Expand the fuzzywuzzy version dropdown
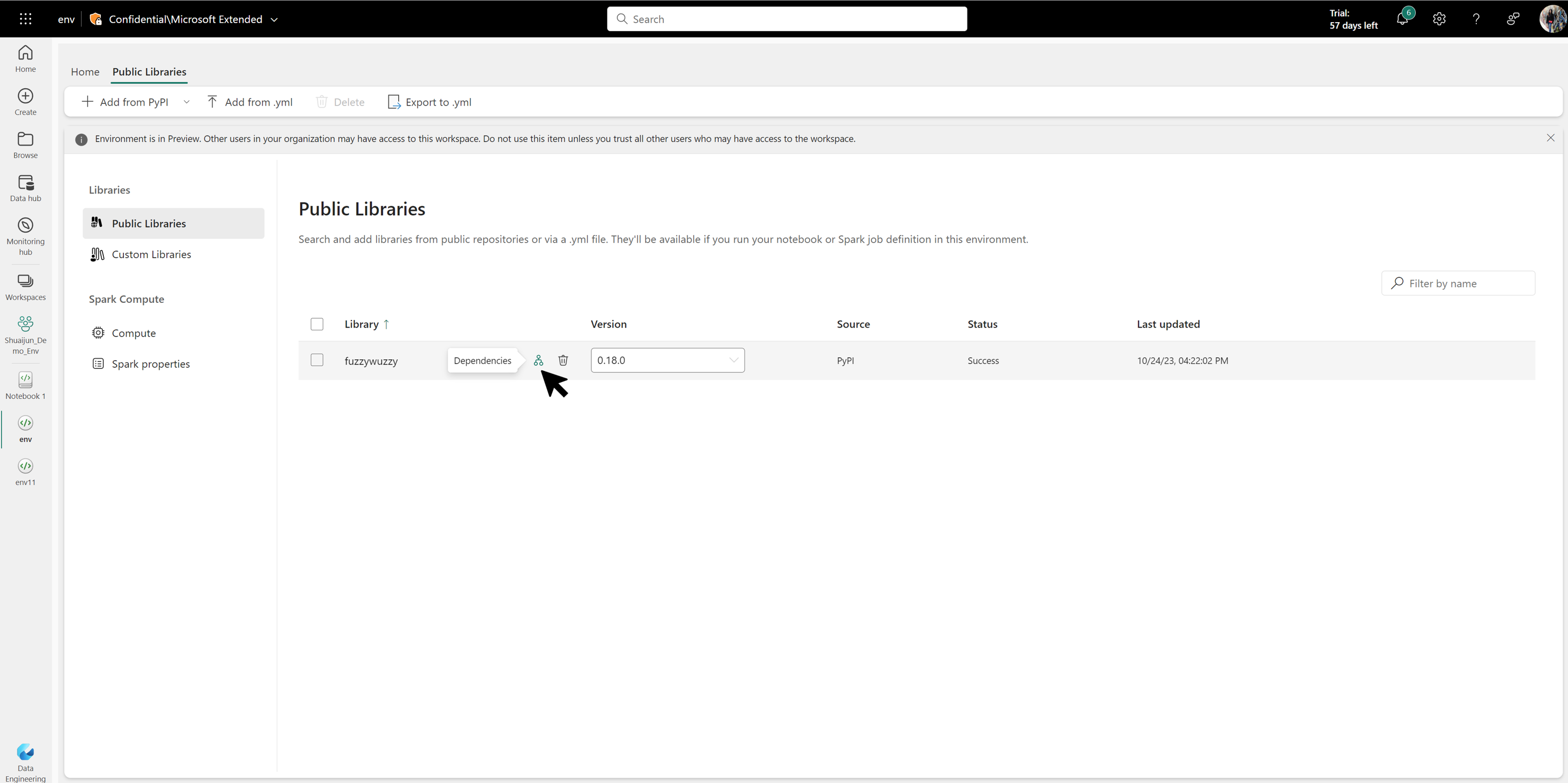The height and width of the screenshot is (783, 1568). 733,360
